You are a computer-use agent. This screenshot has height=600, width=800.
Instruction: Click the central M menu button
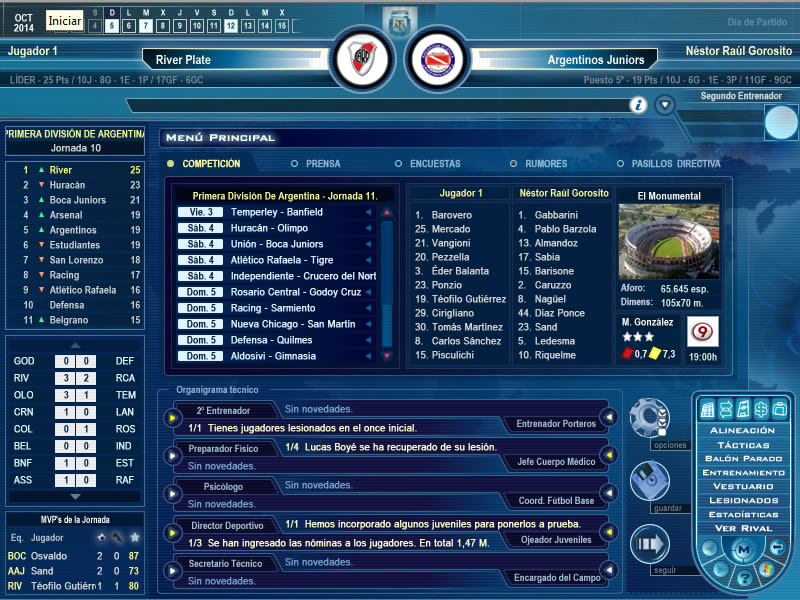tap(743, 550)
